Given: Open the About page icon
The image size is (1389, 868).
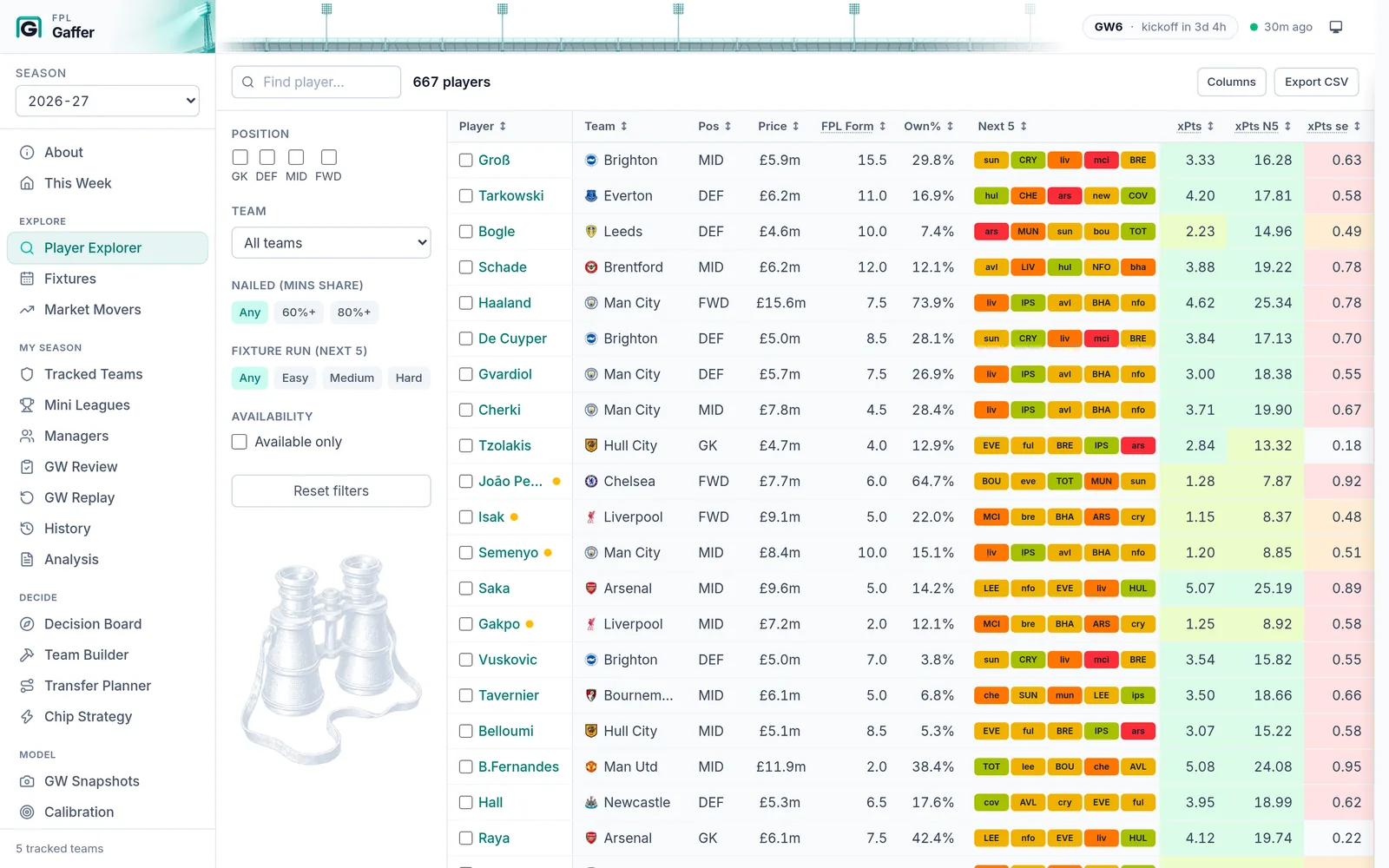Looking at the screenshot, I should click(27, 153).
